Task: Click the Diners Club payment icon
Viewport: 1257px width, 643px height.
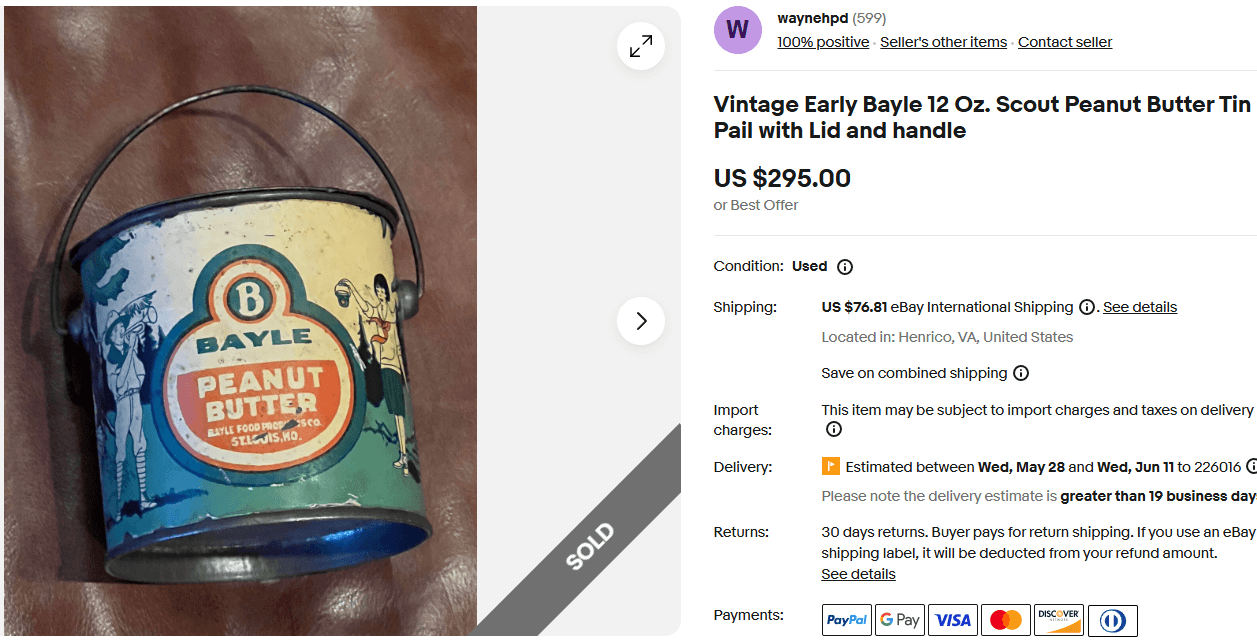Action: point(1112,619)
